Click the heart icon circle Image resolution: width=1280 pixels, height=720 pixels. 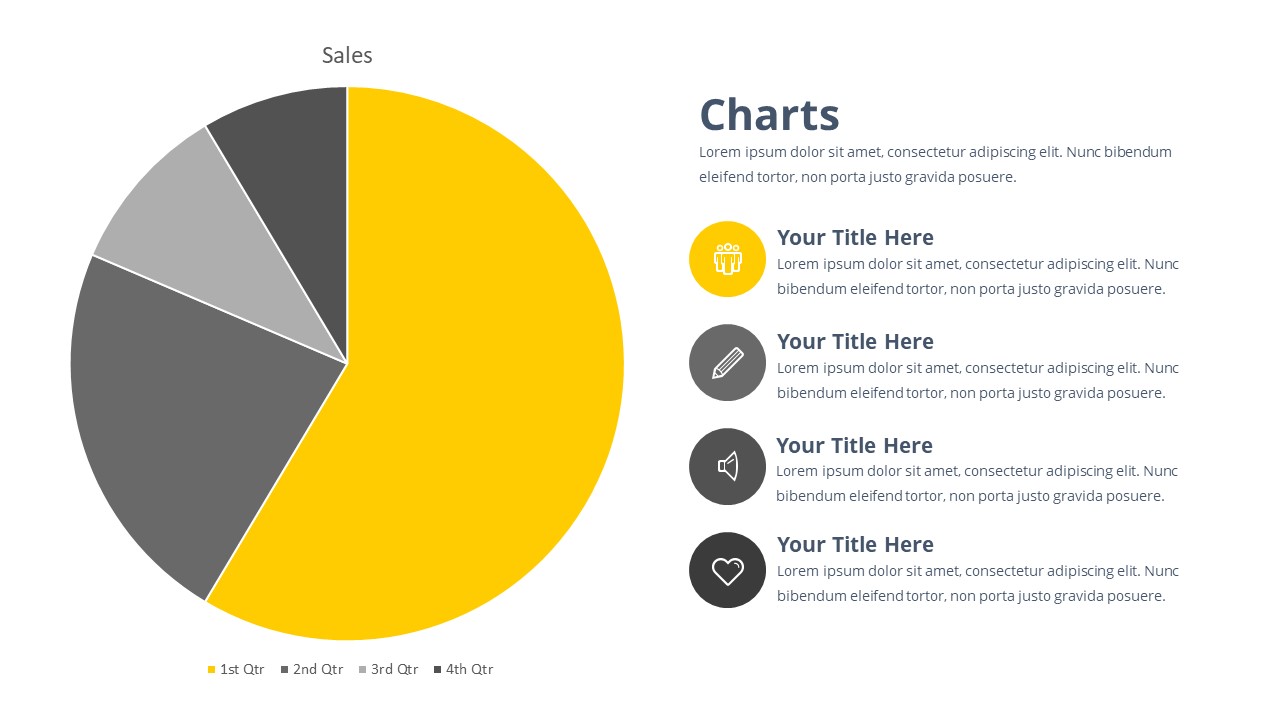click(x=727, y=570)
